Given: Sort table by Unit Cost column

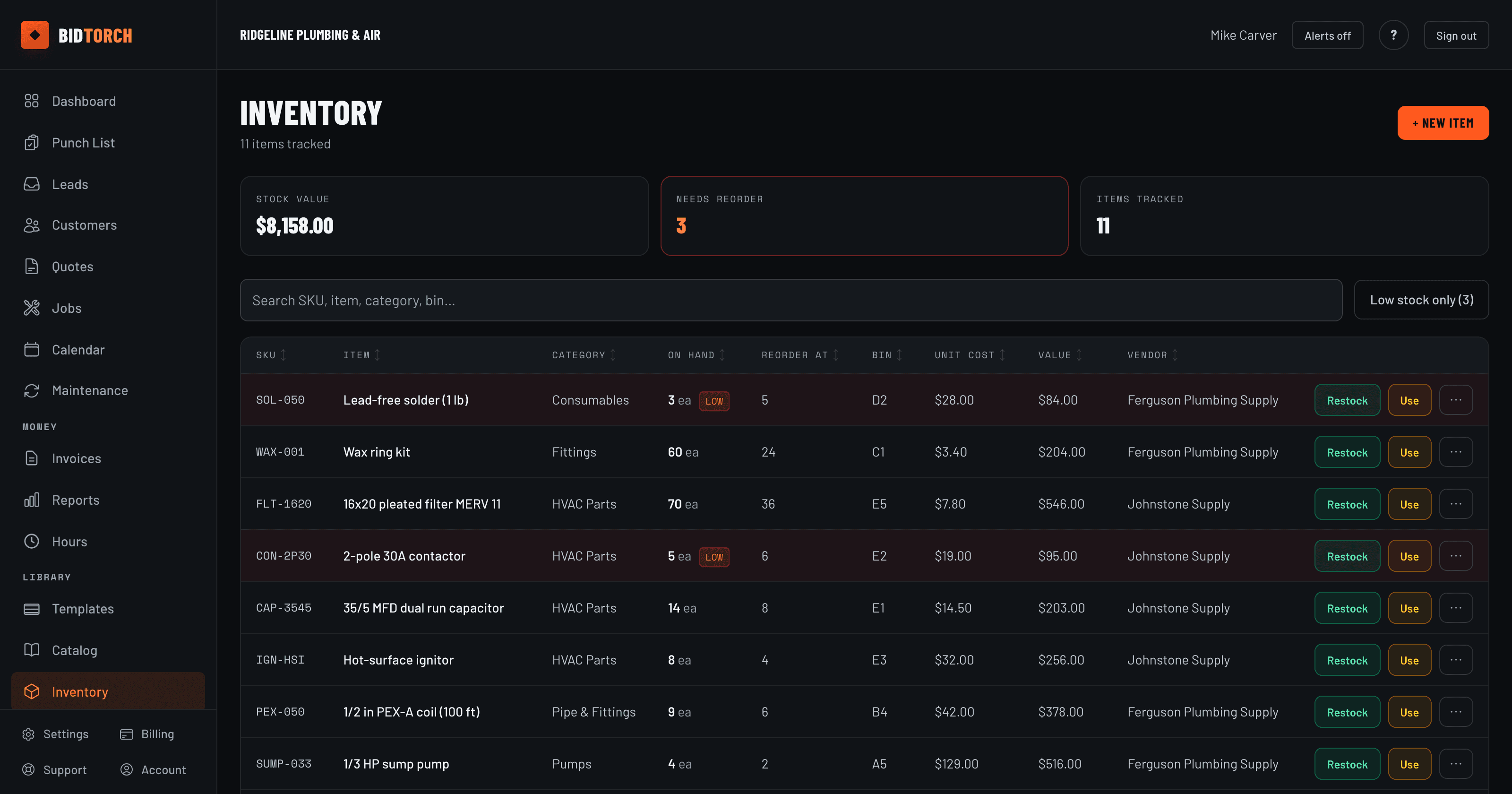Looking at the screenshot, I should 970,355.
